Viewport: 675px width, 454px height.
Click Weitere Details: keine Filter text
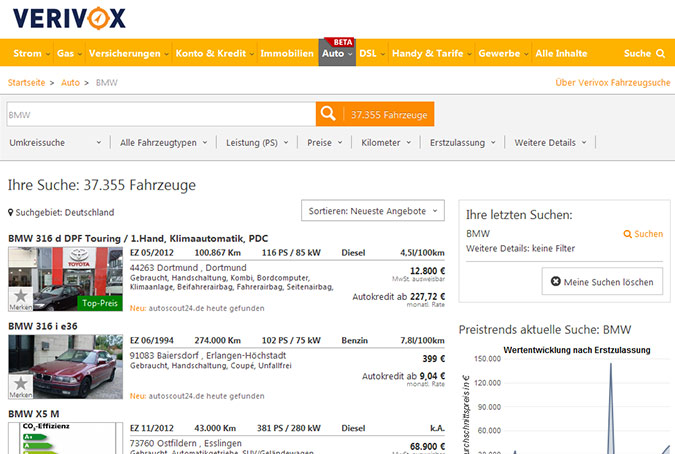520,248
